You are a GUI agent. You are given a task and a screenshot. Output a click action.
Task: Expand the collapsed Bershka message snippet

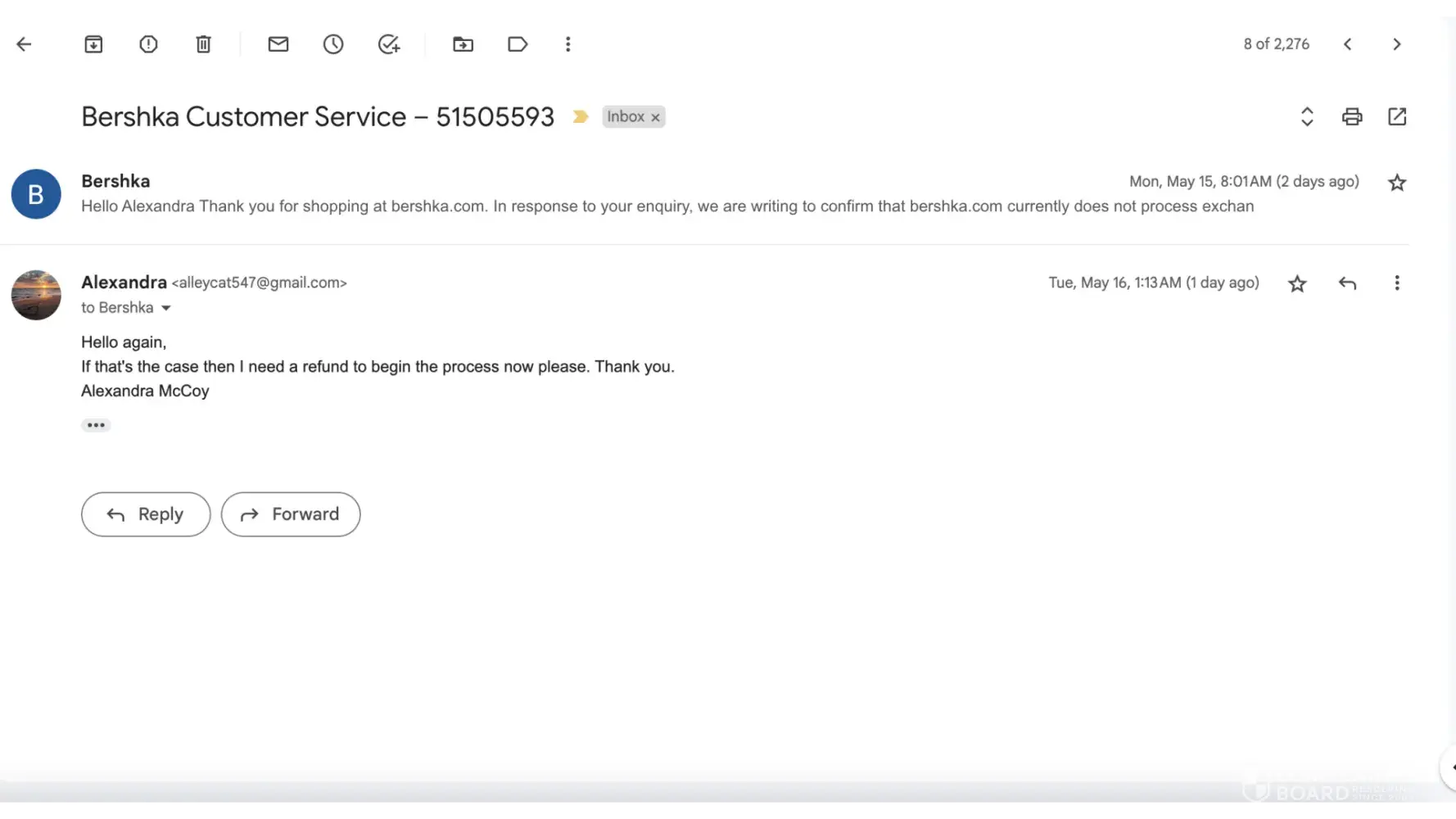click(x=667, y=206)
